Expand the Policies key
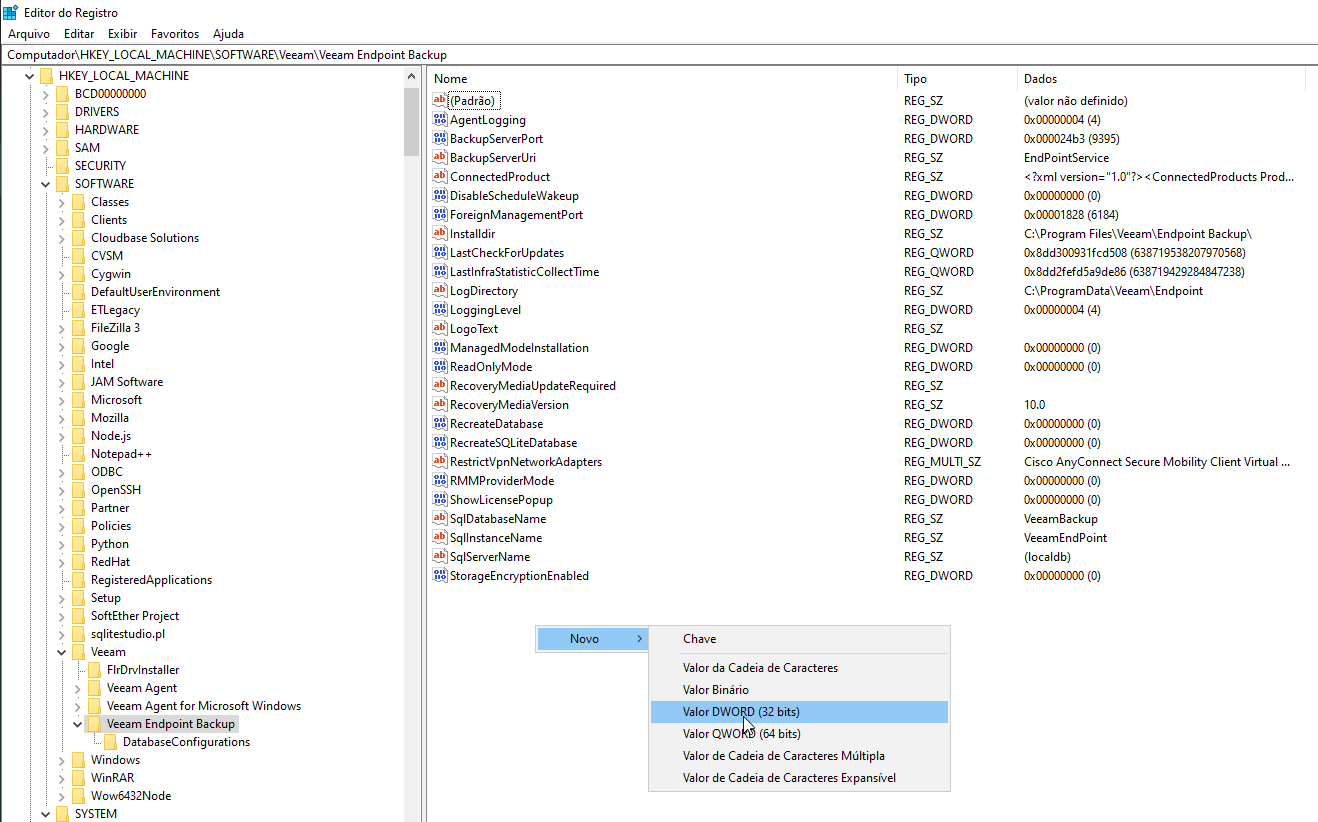This screenshot has width=1318, height=822. pos(62,526)
